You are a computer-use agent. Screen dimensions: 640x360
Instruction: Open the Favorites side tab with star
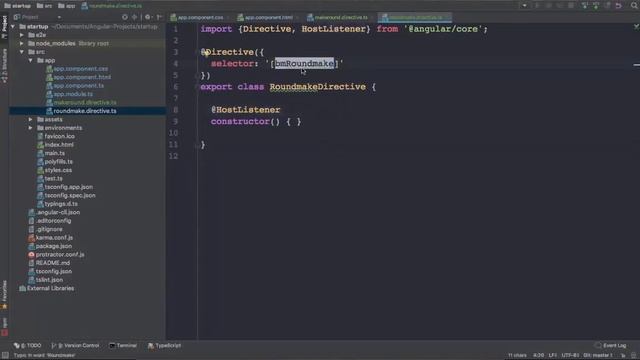(x=4, y=295)
